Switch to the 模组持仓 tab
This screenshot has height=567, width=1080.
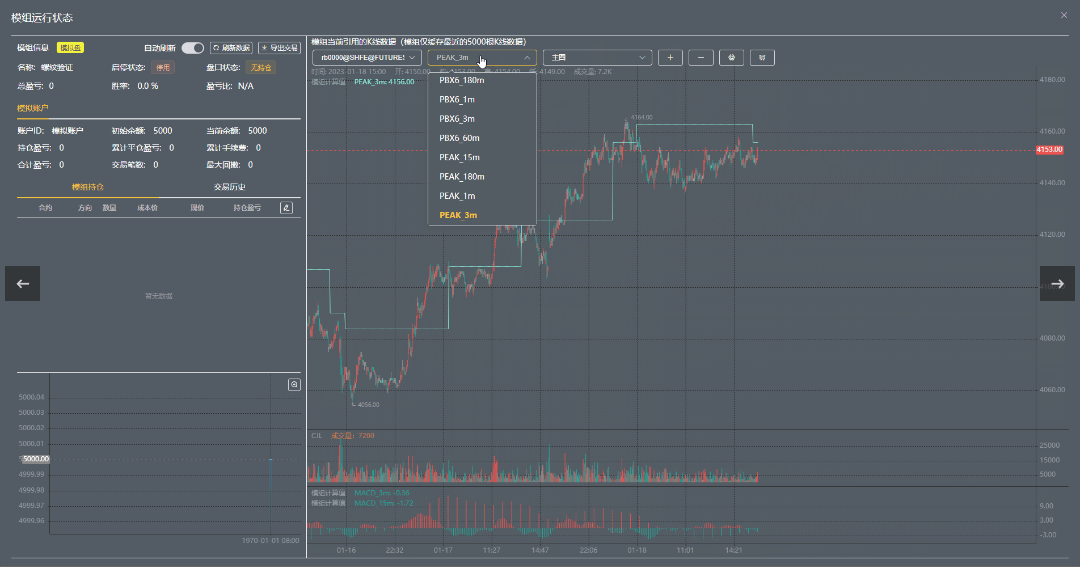tap(88, 187)
